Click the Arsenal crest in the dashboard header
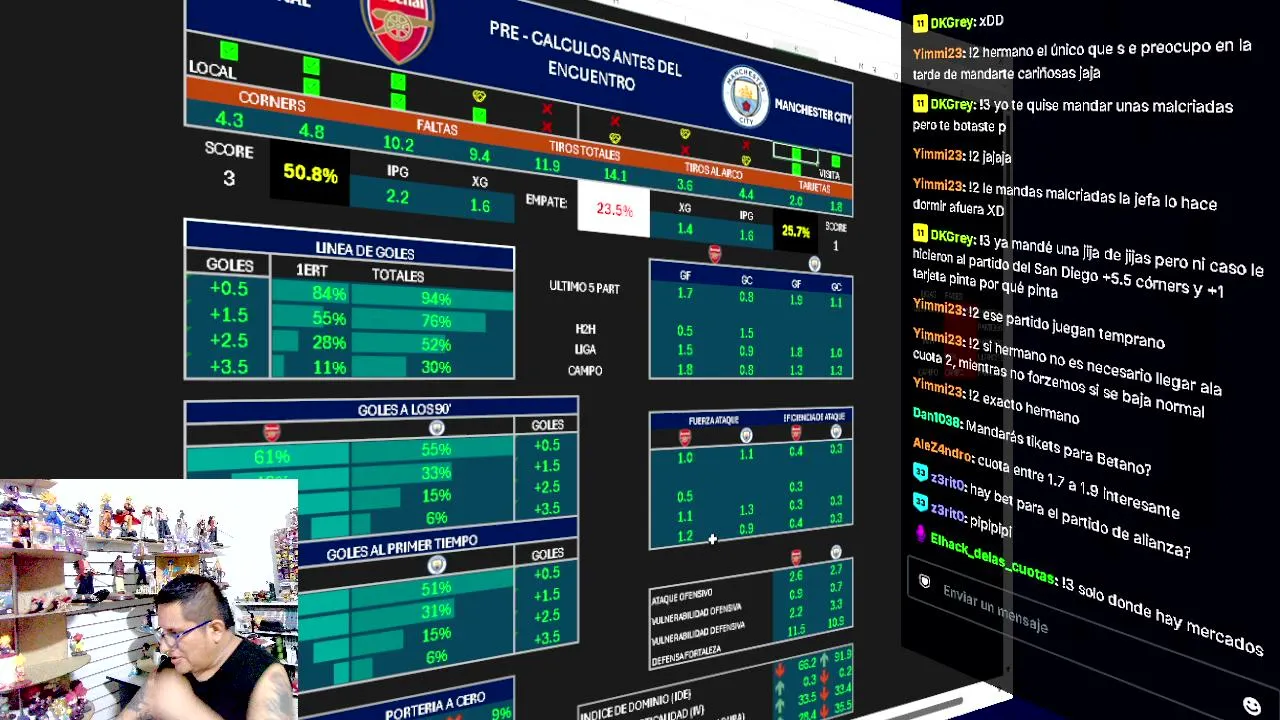The height and width of the screenshot is (720, 1280). (398, 28)
